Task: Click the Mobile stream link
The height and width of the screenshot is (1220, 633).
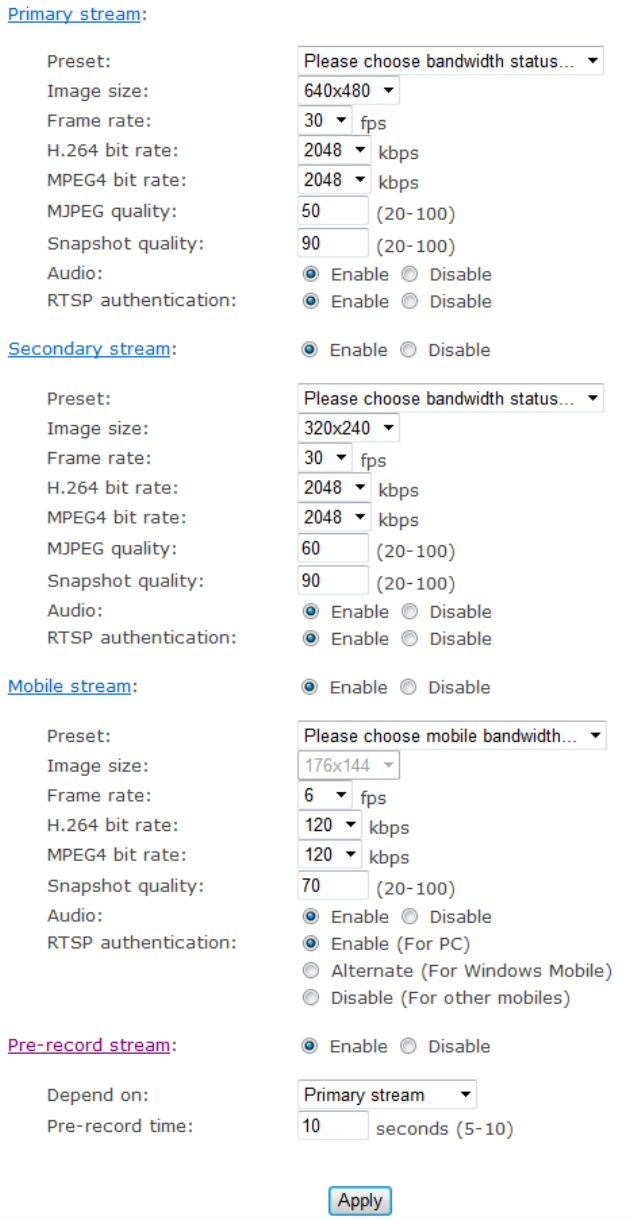Action: coord(69,686)
